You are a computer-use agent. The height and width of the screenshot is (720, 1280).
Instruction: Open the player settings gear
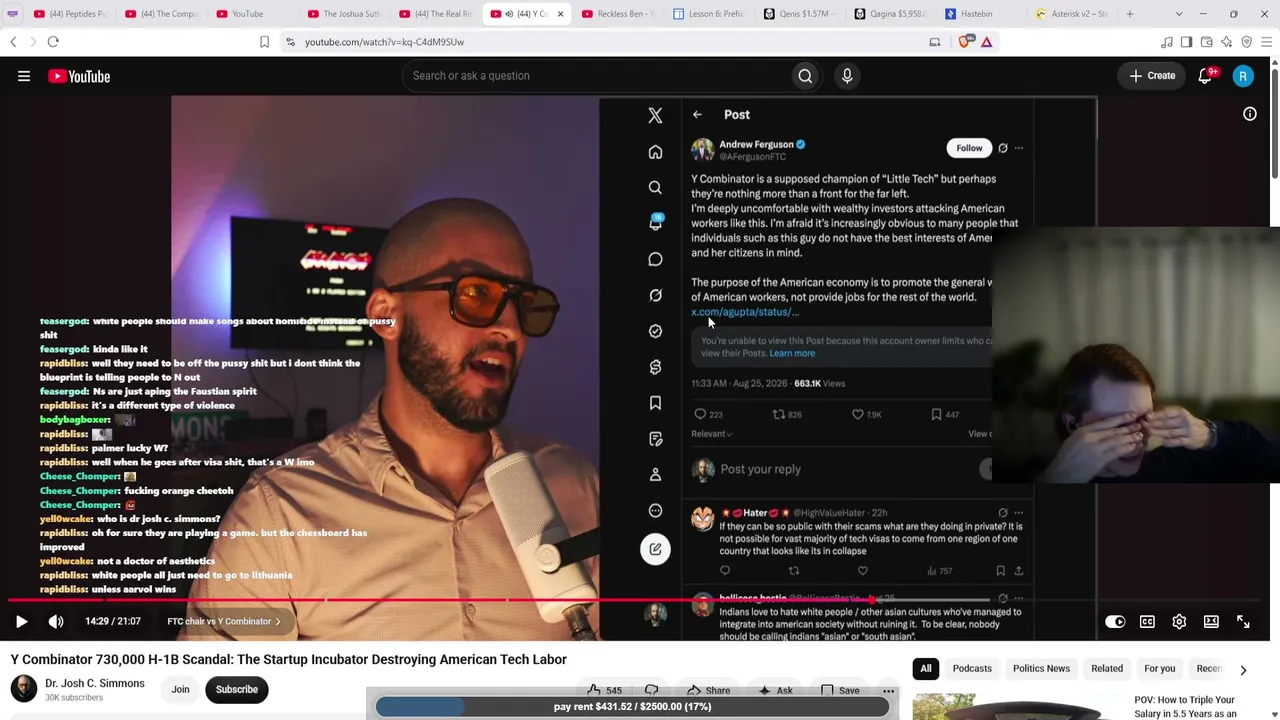pyautogui.click(x=1179, y=622)
